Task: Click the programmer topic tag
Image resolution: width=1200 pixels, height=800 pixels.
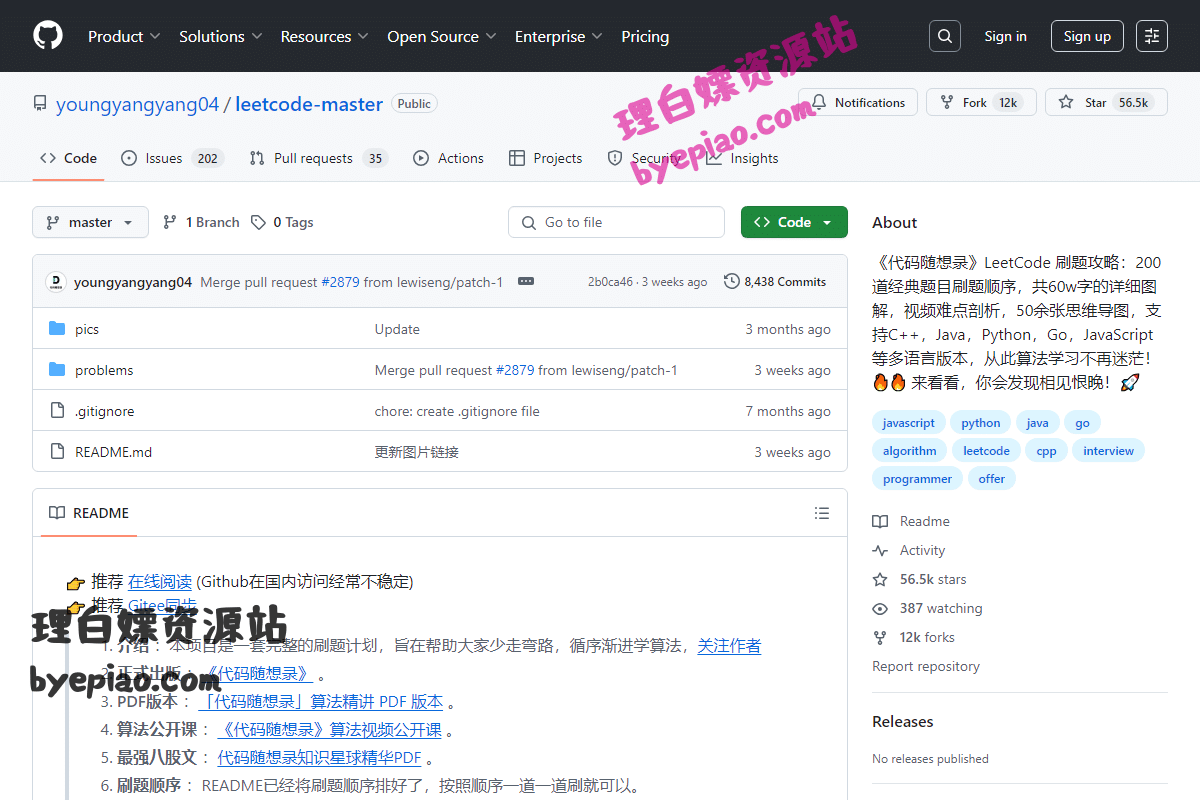Action: pos(917,479)
